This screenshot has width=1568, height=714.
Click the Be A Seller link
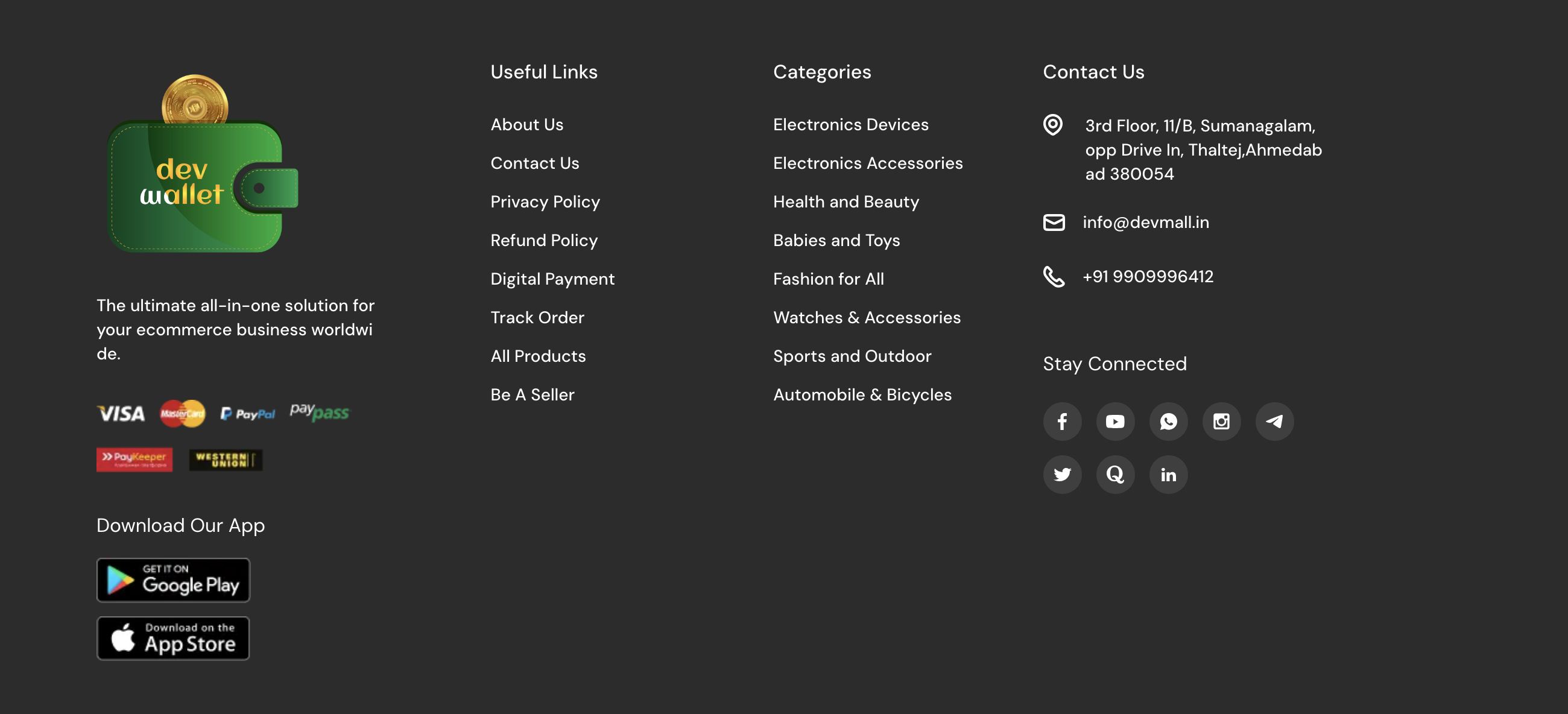pyautogui.click(x=532, y=394)
